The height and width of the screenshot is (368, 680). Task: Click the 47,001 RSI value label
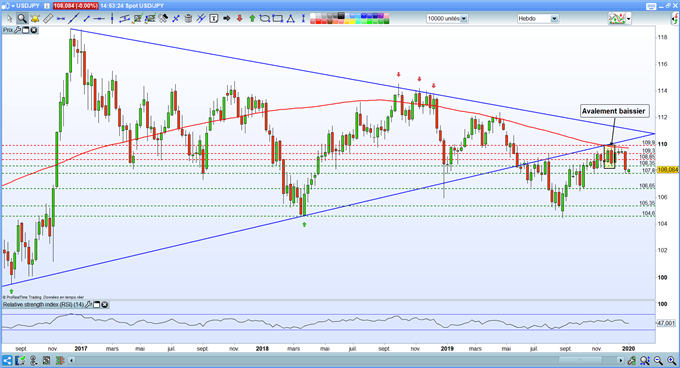coord(666,323)
